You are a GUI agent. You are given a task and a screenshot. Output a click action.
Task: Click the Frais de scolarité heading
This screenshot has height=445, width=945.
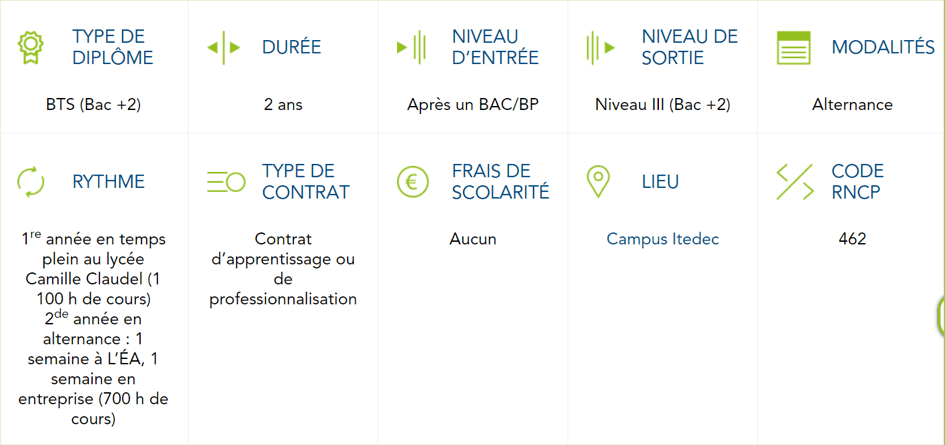[x=501, y=181]
